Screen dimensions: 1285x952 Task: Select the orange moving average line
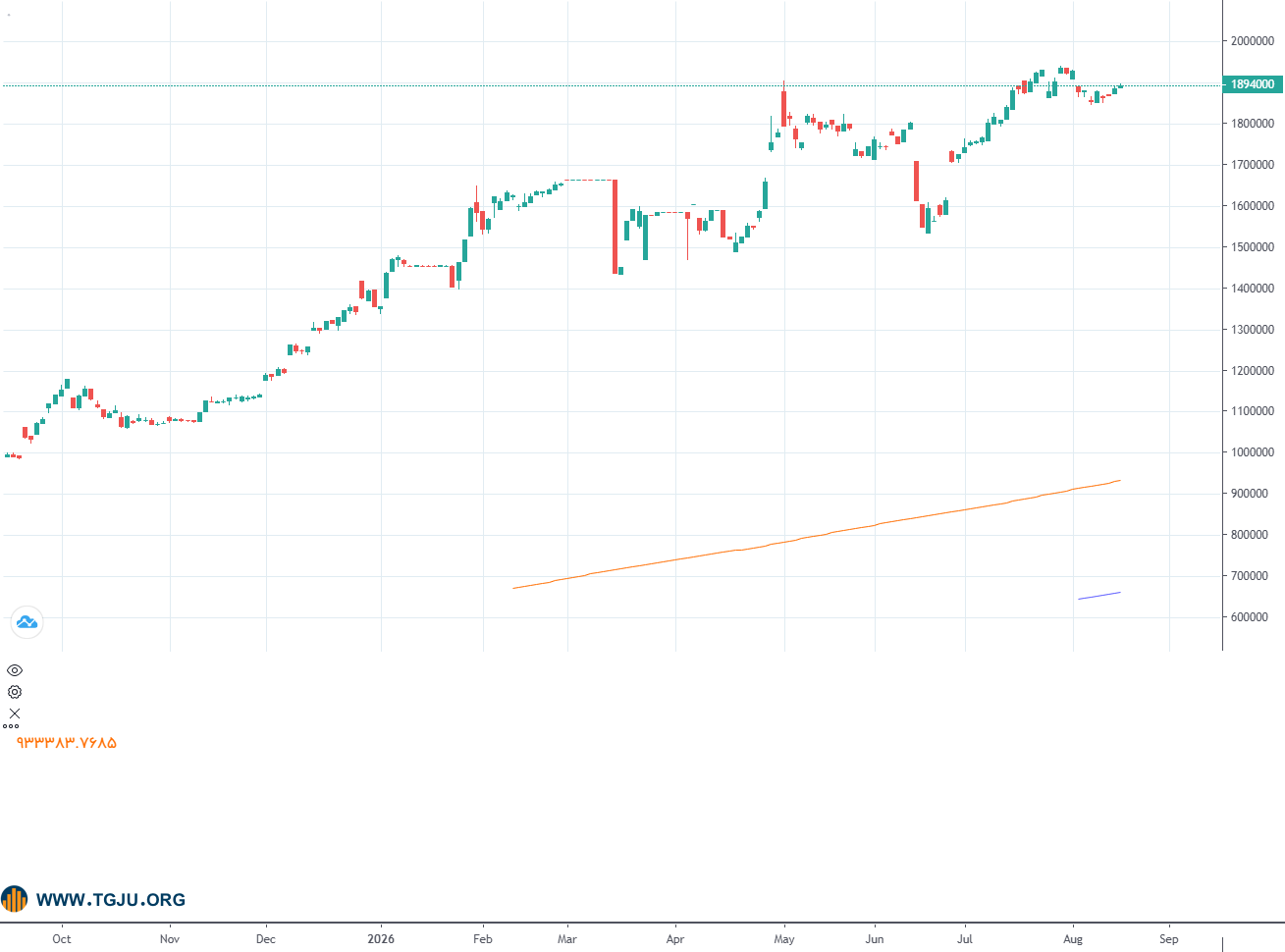(x=815, y=535)
